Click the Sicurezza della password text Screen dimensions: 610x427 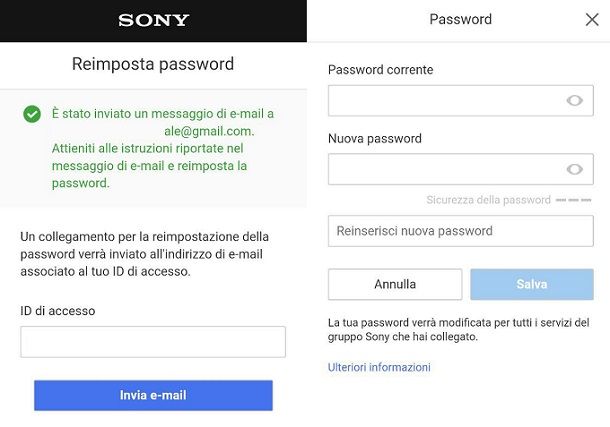488,200
